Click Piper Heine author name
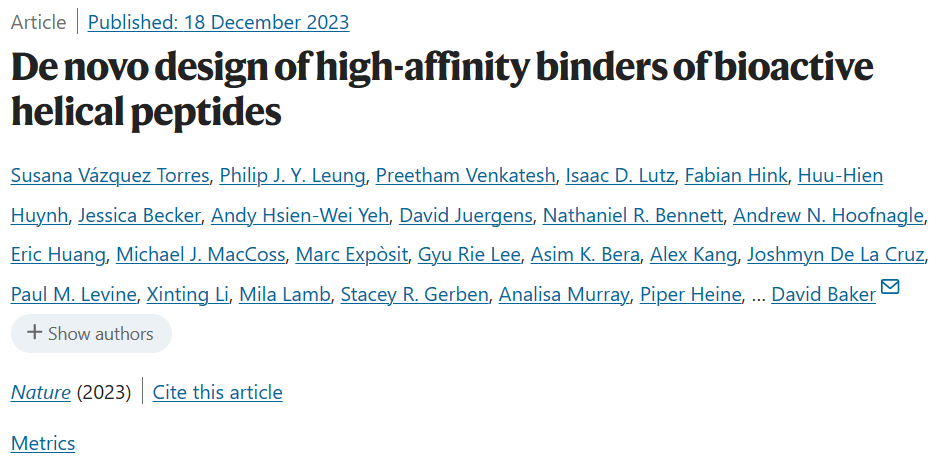936x460 pixels. pyautogui.click(x=691, y=294)
